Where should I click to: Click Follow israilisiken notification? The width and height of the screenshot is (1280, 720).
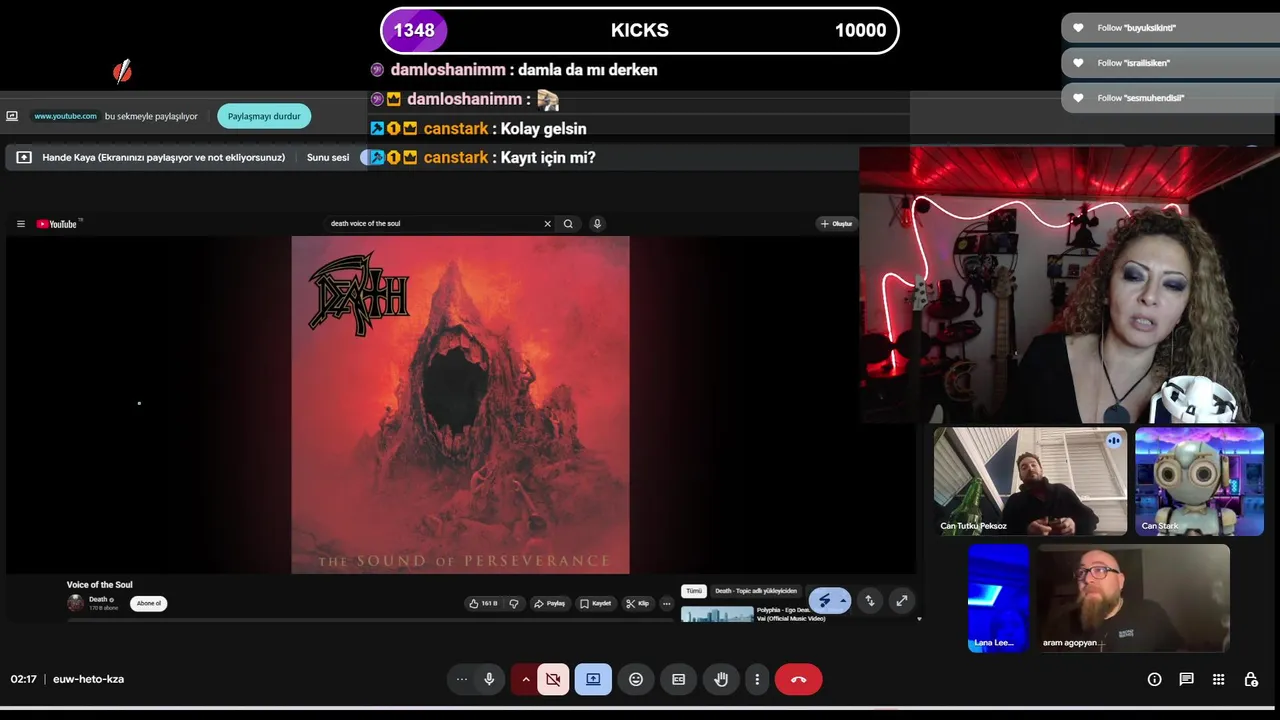[1170, 63]
